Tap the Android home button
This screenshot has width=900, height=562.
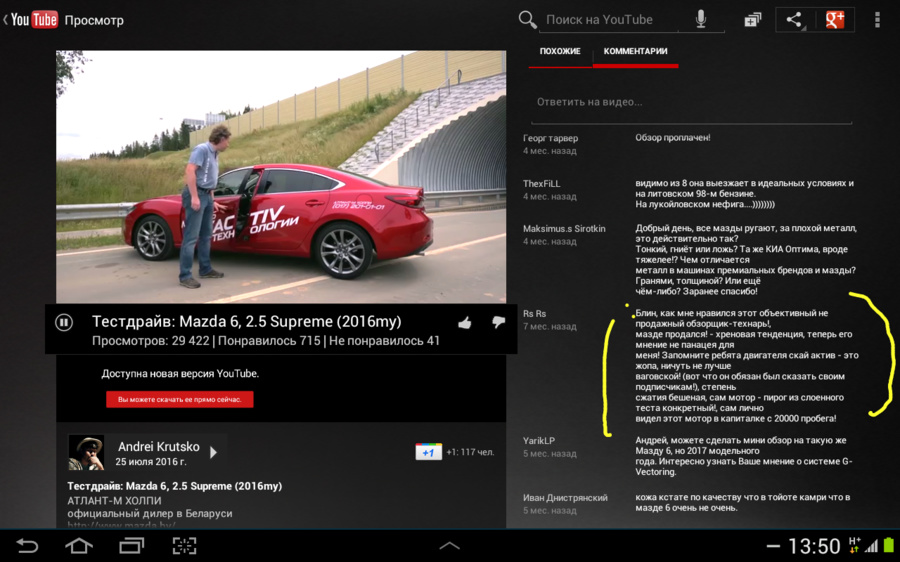pyautogui.click(x=79, y=545)
